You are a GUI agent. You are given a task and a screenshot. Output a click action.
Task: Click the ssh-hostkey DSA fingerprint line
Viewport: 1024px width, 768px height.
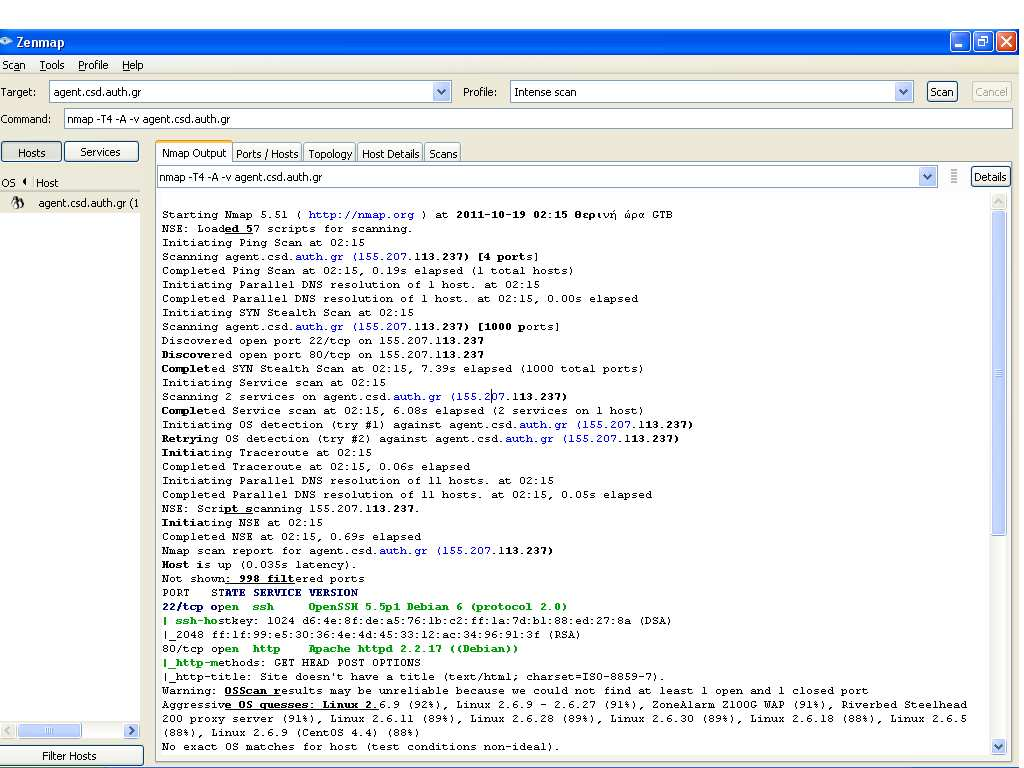click(x=417, y=620)
